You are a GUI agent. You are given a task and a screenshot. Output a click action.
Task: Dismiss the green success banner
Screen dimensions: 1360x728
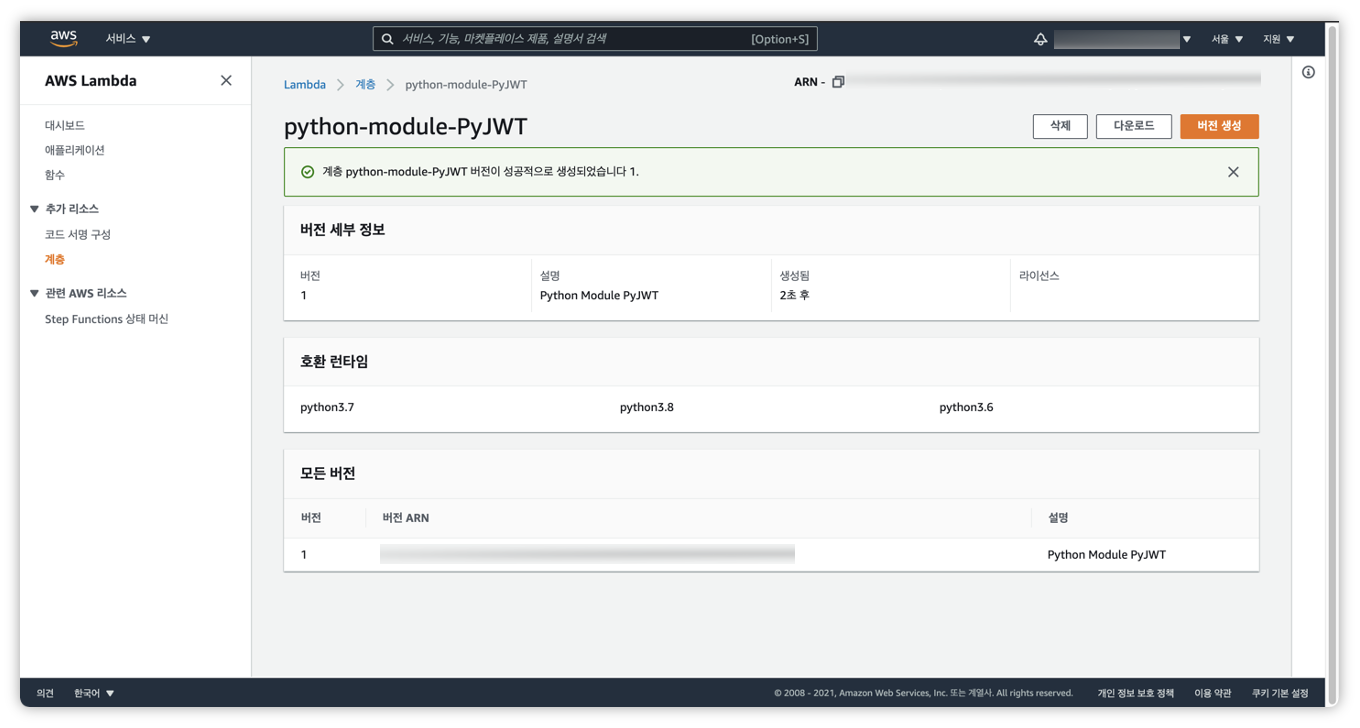1233,172
